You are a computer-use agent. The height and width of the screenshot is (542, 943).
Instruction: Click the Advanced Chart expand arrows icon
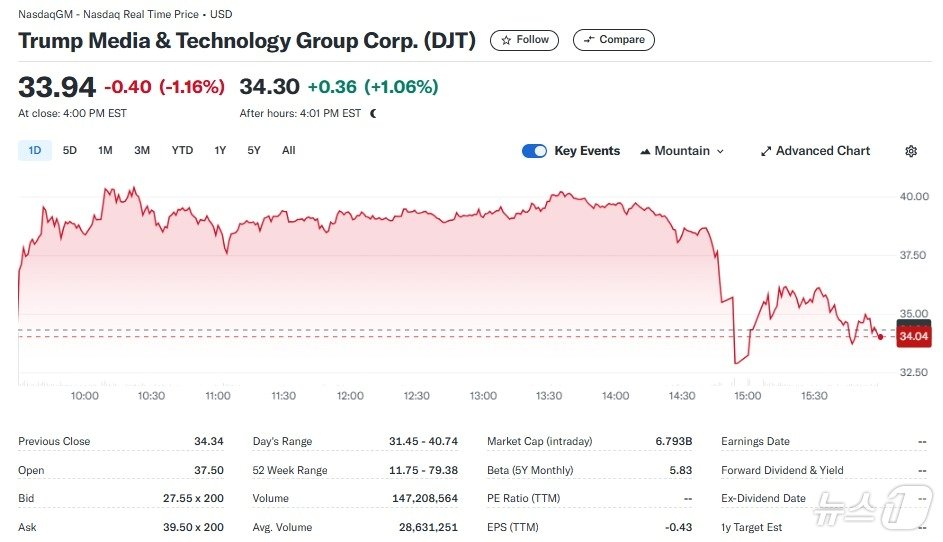(766, 151)
